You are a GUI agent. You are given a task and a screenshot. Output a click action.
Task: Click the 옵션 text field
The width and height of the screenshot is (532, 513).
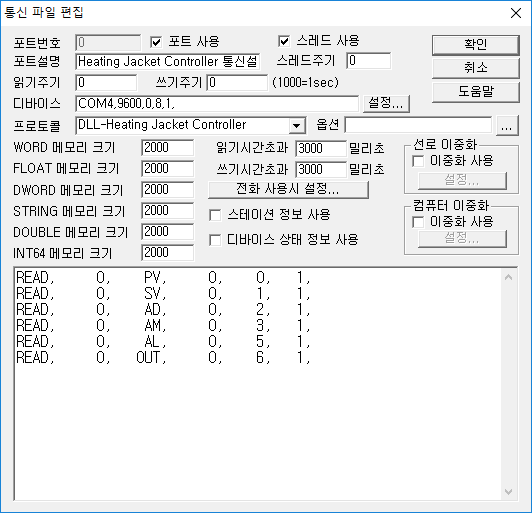418,125
